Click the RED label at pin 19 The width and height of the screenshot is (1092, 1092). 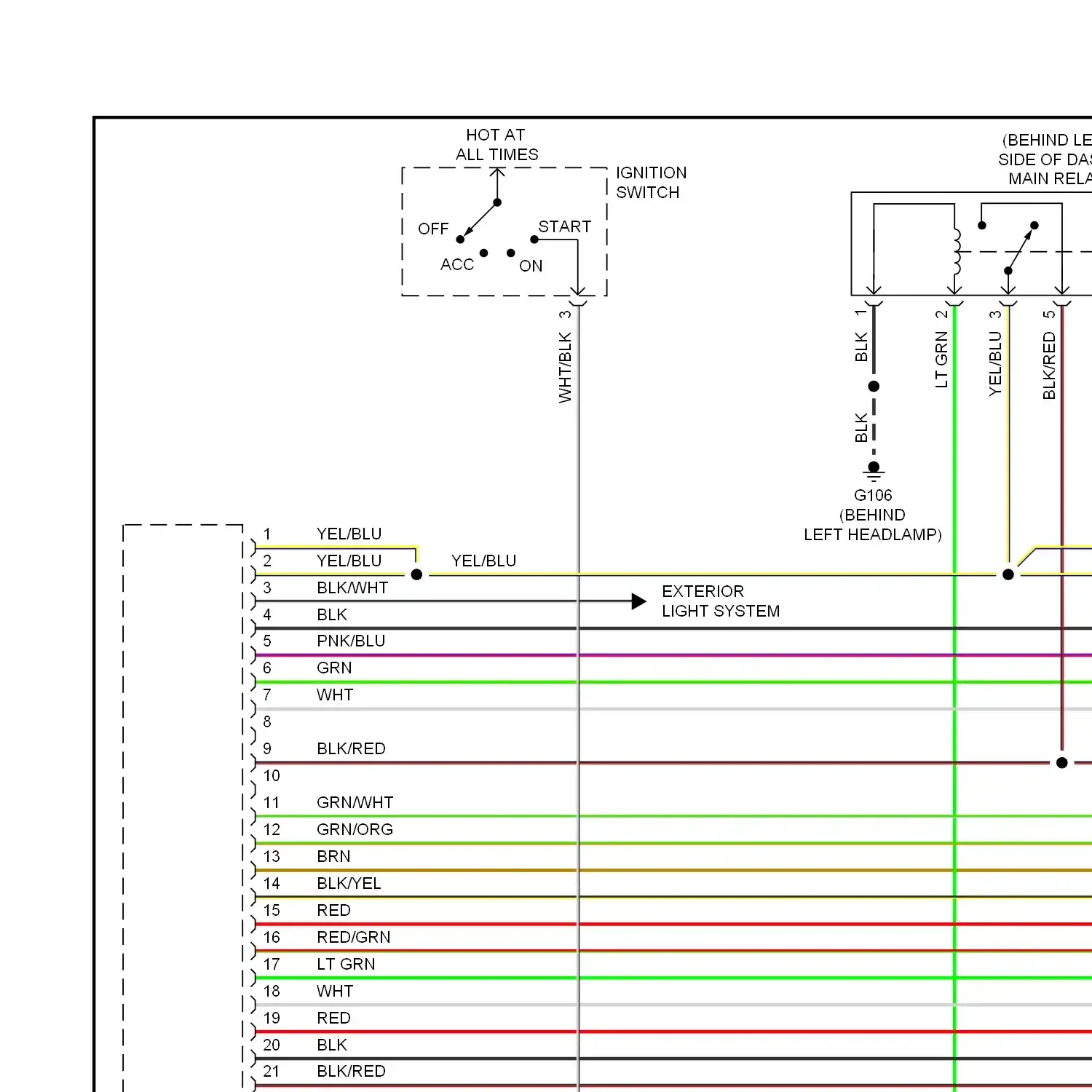(x=333, y=1018)
